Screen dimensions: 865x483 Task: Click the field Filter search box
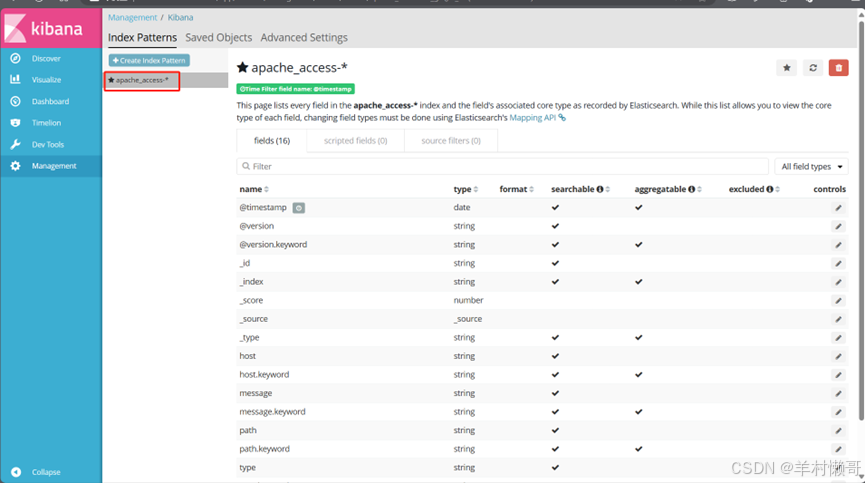pos(500,167)
